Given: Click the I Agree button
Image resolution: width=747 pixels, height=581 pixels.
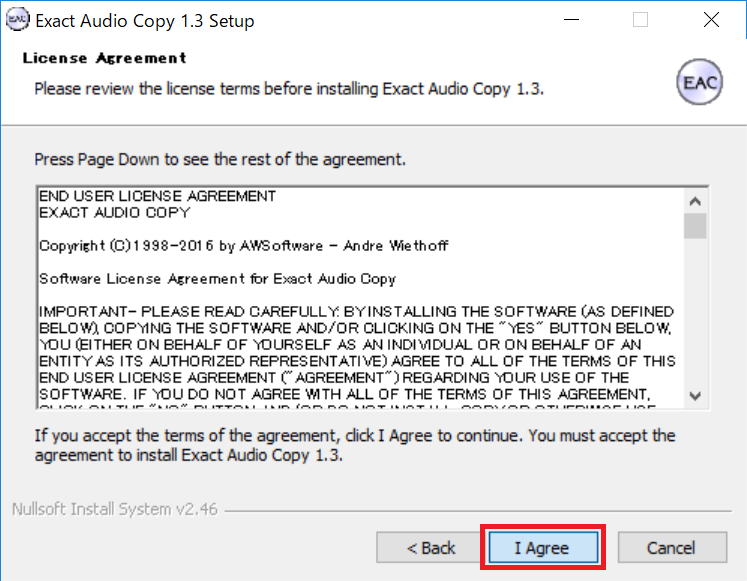Looking at the screenshot, I should tap(543, 548).
